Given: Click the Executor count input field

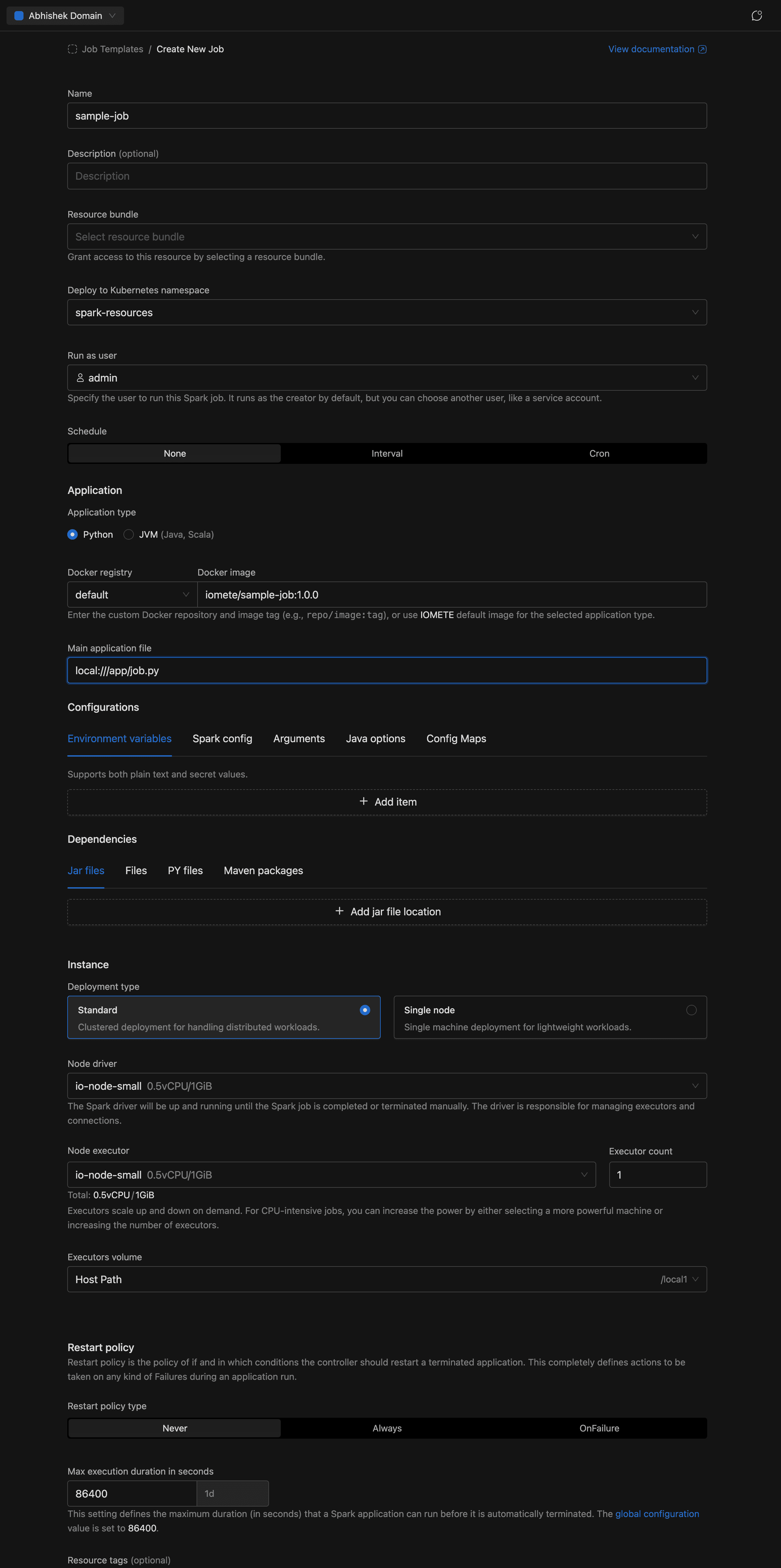Looking at the screenshot, I should point(658,1175).
